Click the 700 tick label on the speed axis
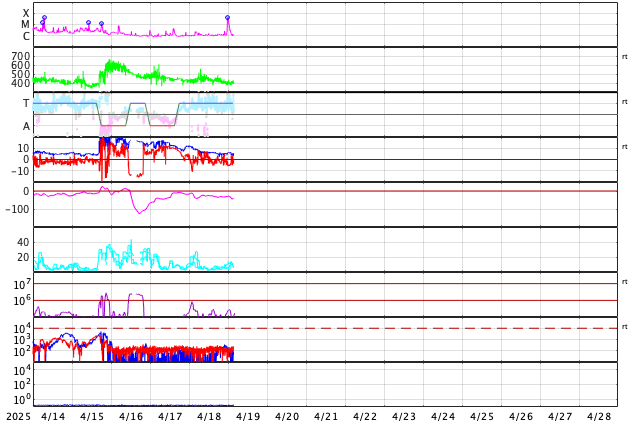This screenshot has height=424, width=634. [x=21, y=56]
